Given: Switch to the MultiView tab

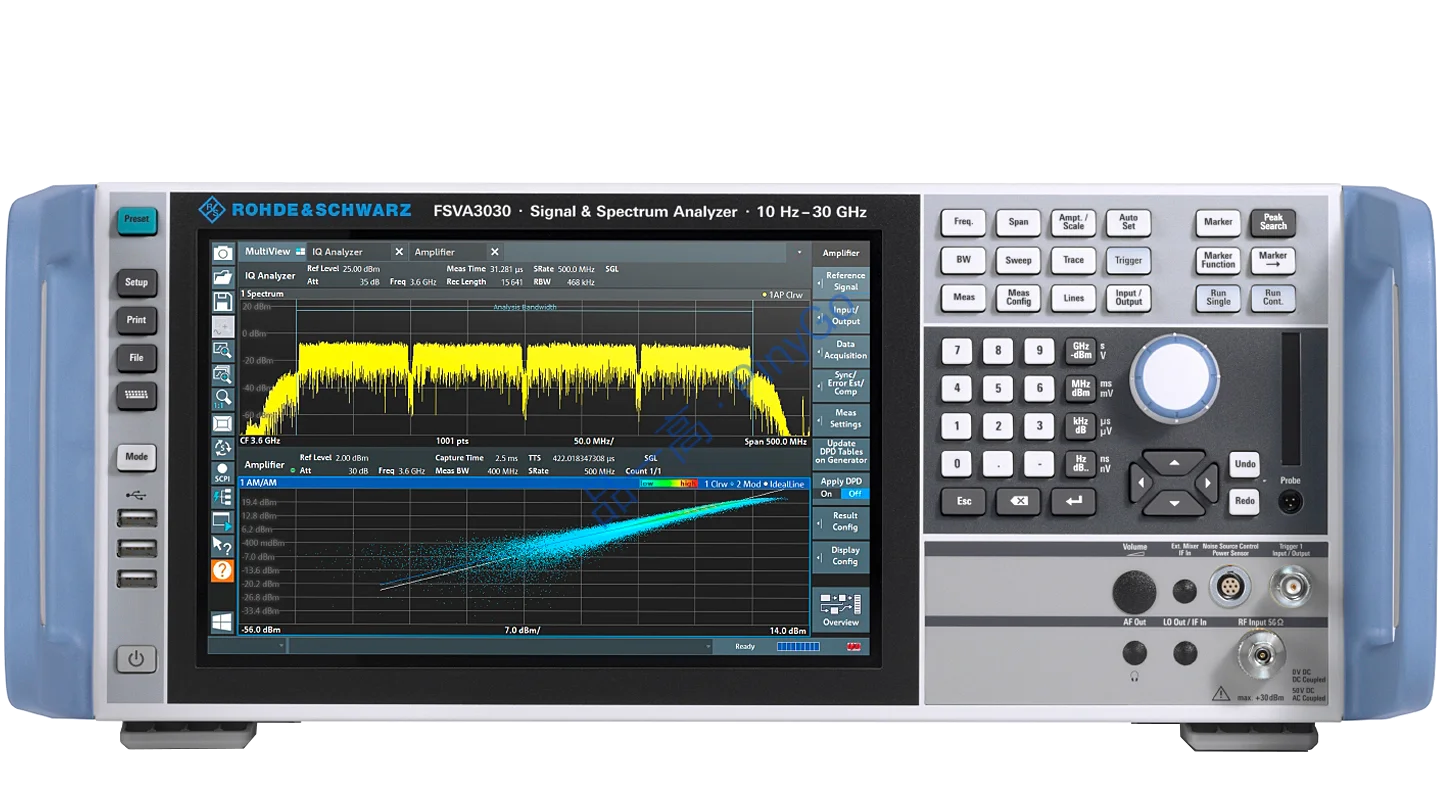Looking at the screenshot, I should (x=273, y=252).
